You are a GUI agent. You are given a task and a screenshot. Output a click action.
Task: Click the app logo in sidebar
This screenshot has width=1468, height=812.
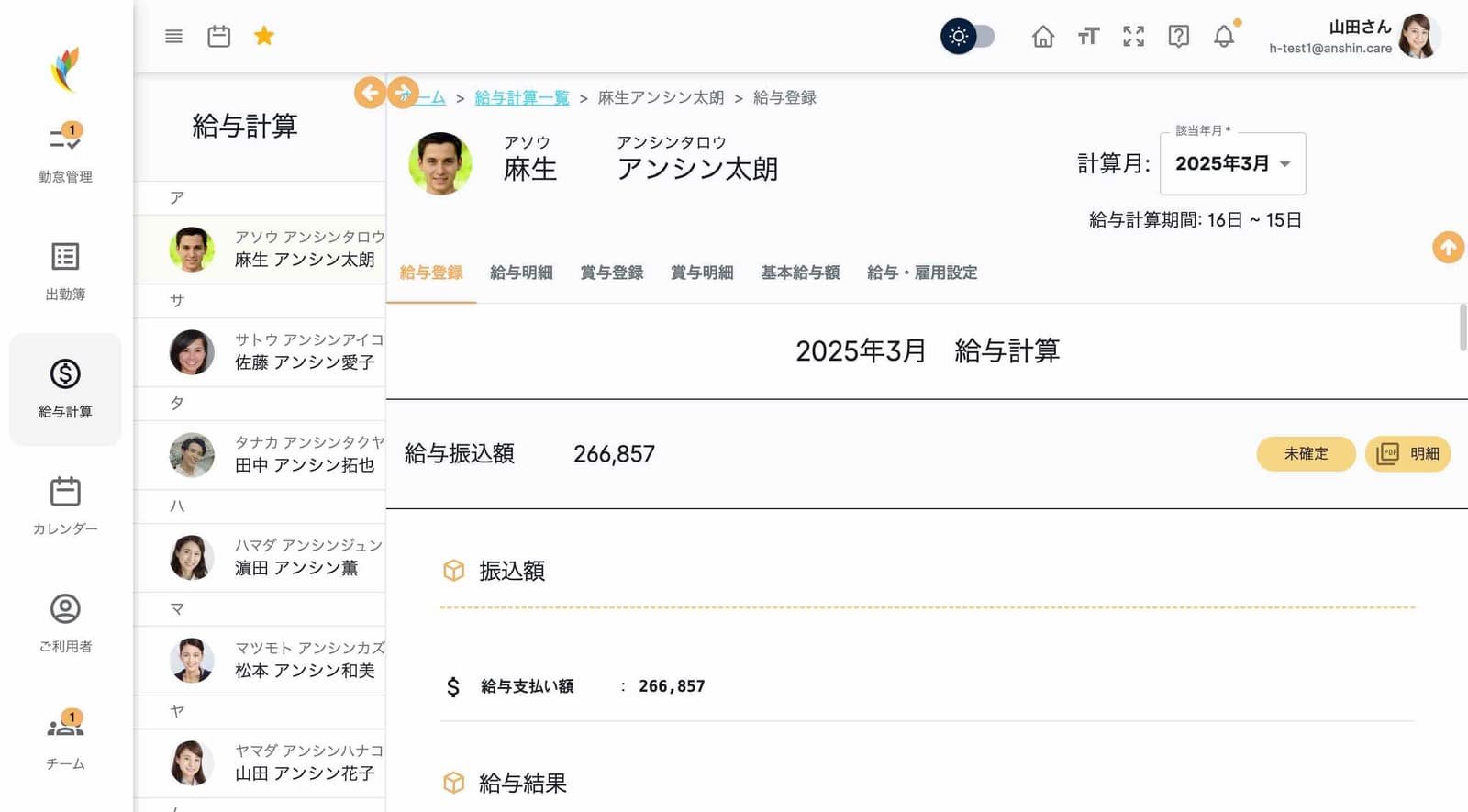click(x=65, y=70)
